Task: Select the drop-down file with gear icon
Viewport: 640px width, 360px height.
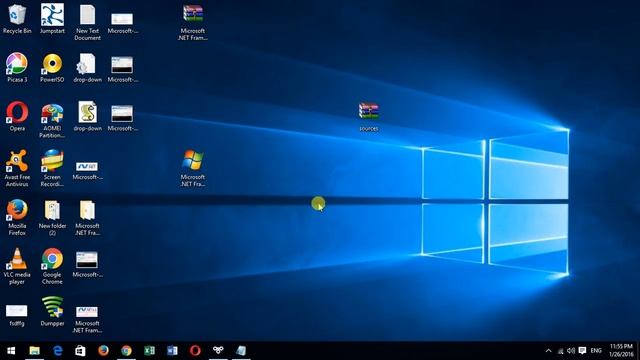Action: (87, 68)
